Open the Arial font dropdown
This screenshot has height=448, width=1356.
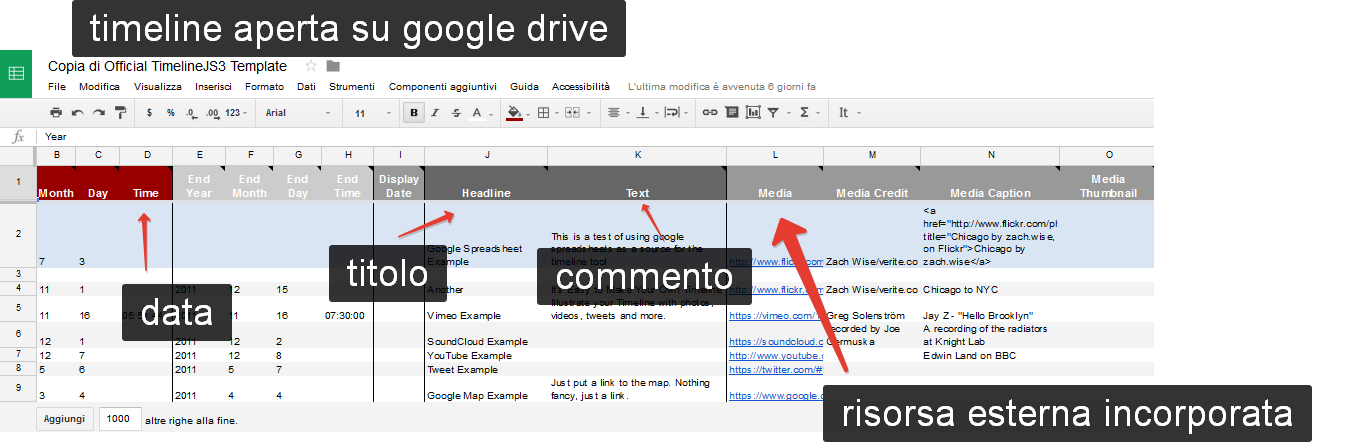point(298,113)
